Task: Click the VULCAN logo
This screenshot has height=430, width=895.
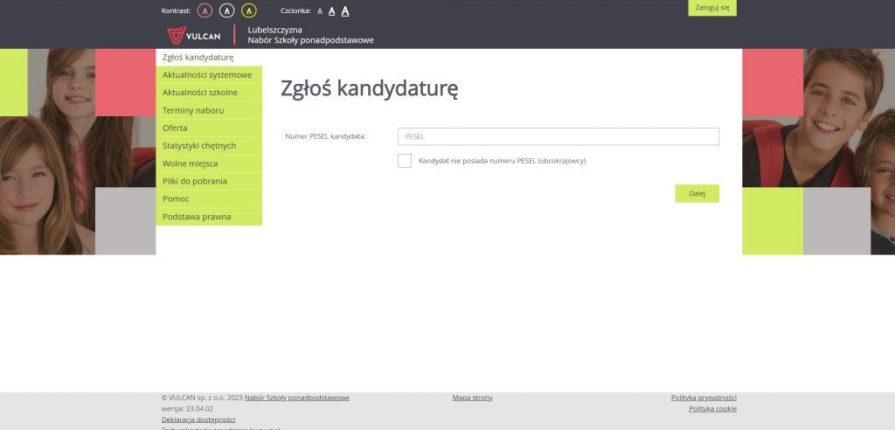Action: pyautogui.click(x=195, y=36)
